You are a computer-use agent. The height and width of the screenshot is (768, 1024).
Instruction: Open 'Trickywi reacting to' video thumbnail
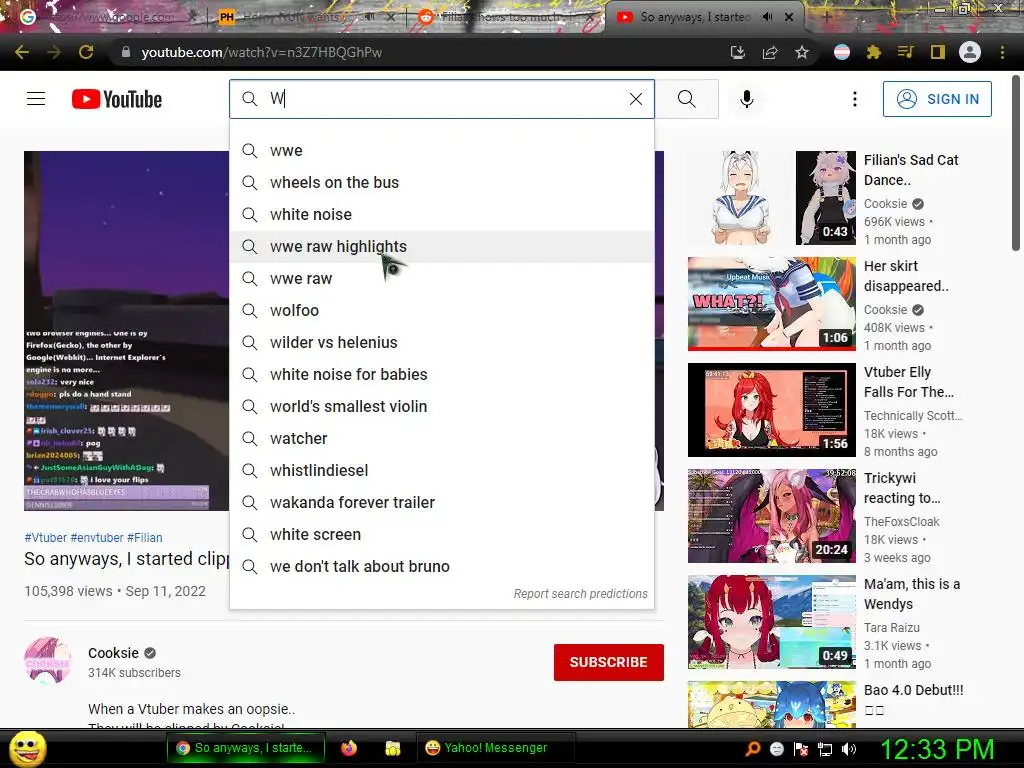tap(771, 516)
